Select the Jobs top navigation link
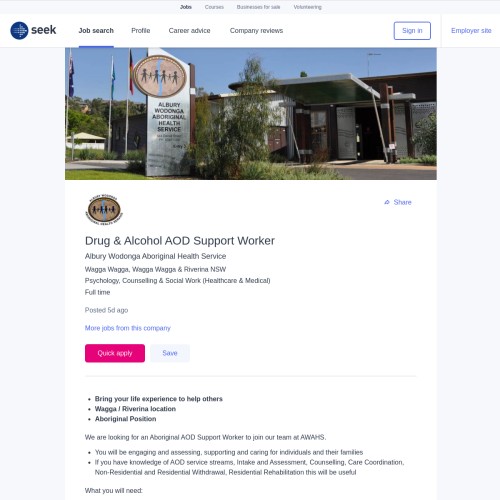The width and height of the screenshot is (500, 500). pyautogui.click(x=186, y=7)
